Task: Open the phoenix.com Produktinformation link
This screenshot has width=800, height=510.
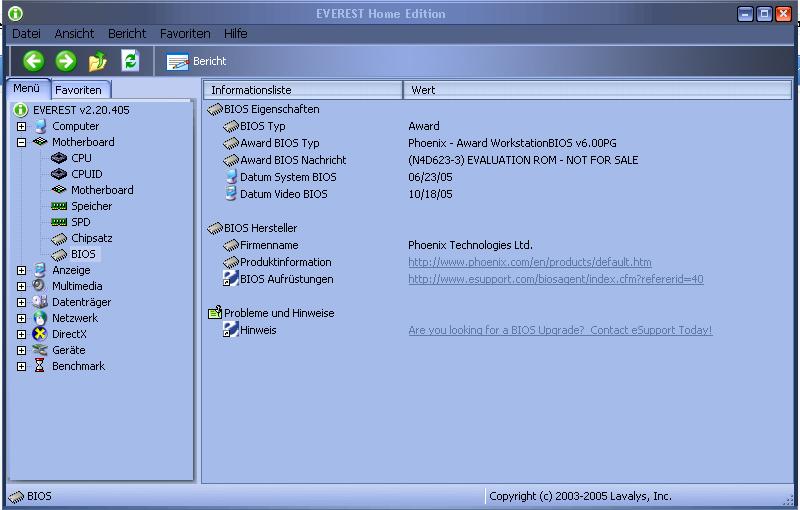Action: (530, 262)
